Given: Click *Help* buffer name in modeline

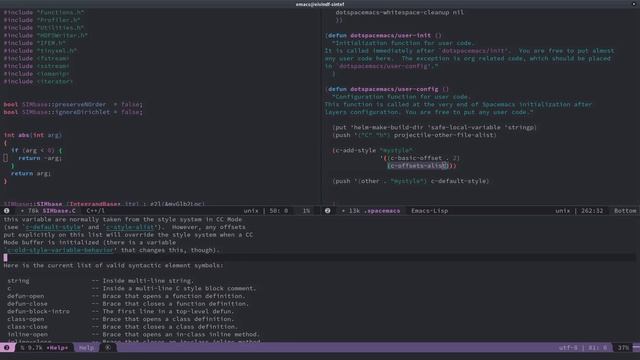Looking at the screenshot, I should point(57,348).
